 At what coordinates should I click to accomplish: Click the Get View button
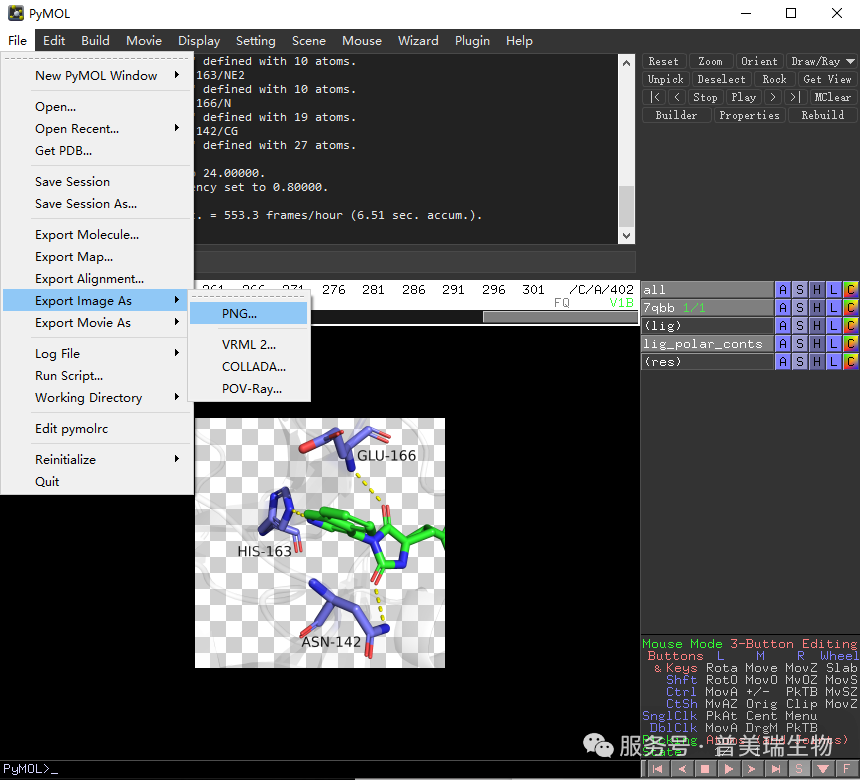(x=827, y=80)
